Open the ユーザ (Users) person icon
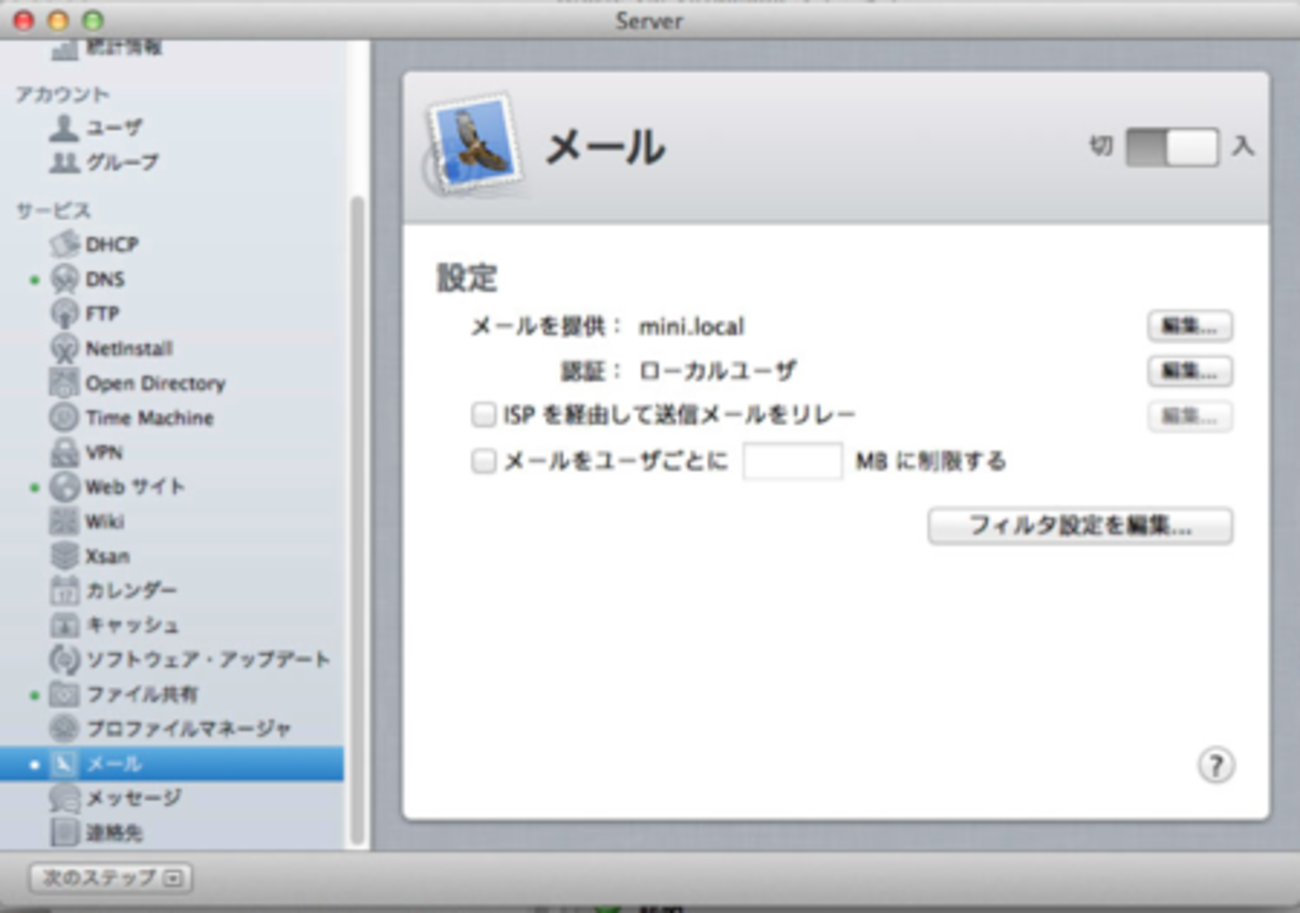This screenshot has height=913, width=1300. pos(64,128)
